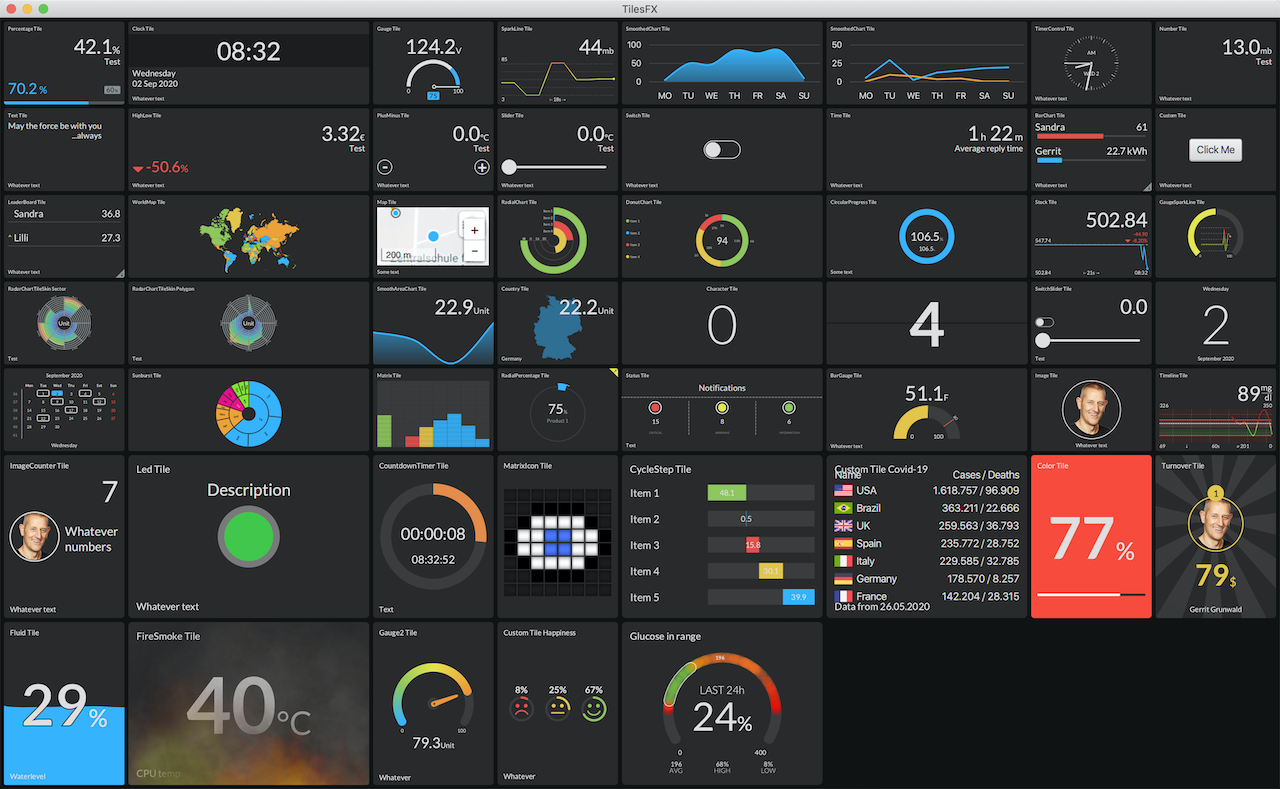Click the portrait of Gerrit Grunwald in Turnover Tile
Screen dimensions: 1280x789
click(x=1215, y=525)
